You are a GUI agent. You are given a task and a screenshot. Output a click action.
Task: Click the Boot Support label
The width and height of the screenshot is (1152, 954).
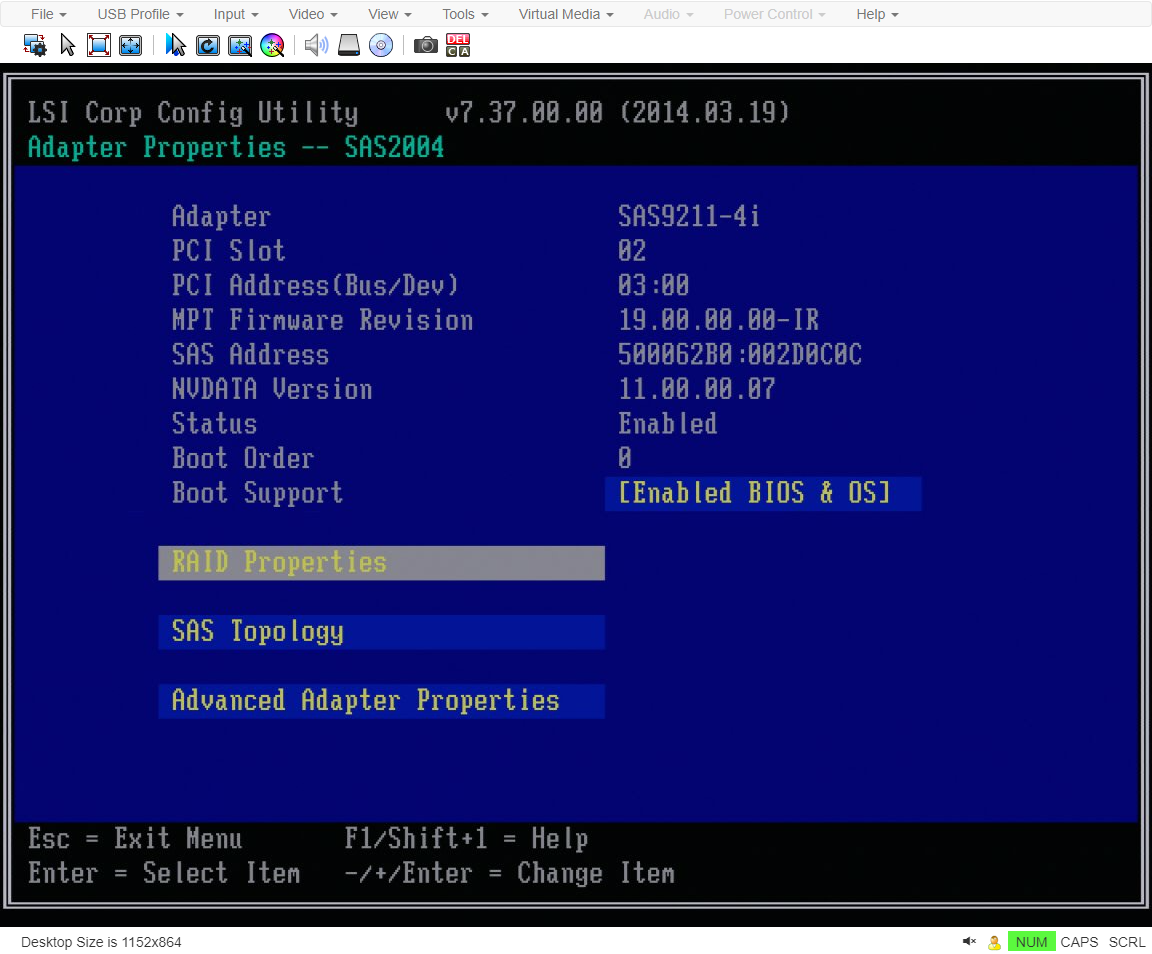click(257, 493)
